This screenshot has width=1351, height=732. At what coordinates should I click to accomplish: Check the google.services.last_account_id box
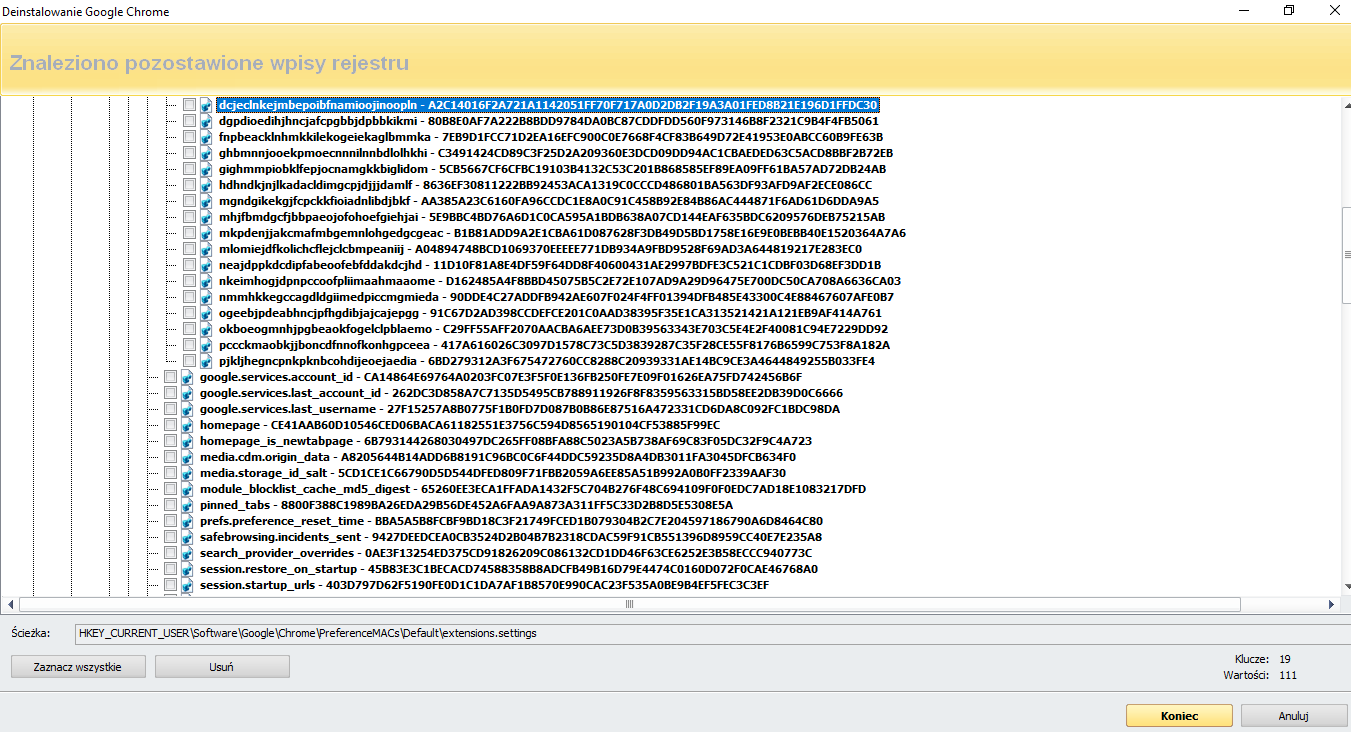point(170,393)
